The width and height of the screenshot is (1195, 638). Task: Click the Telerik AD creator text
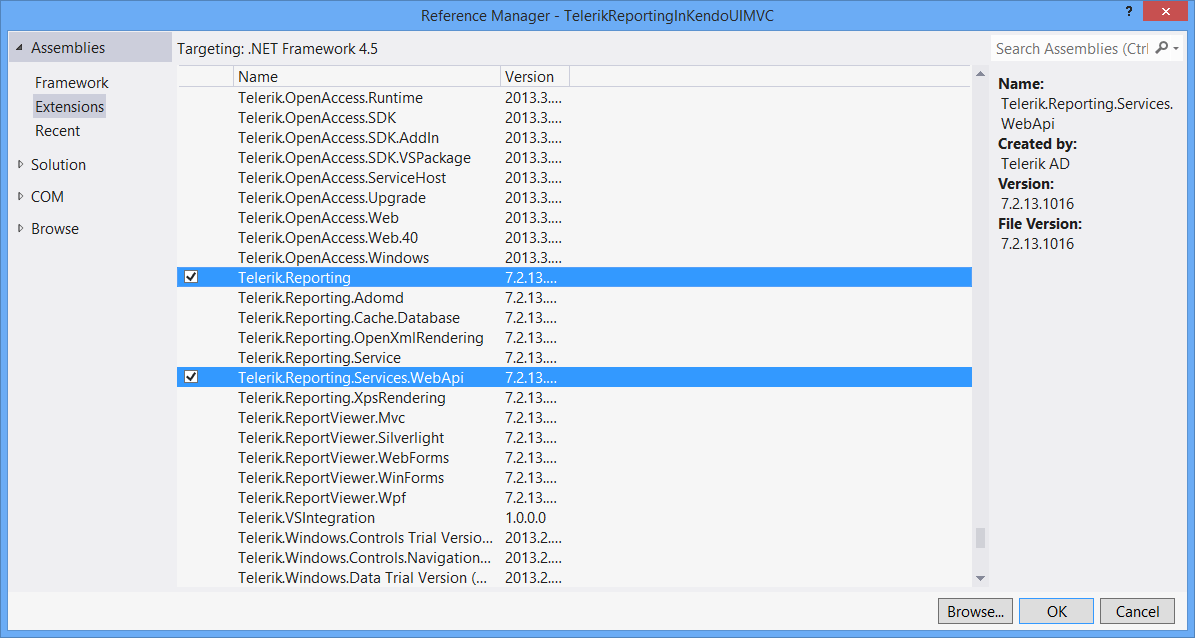click(1035, 163)
